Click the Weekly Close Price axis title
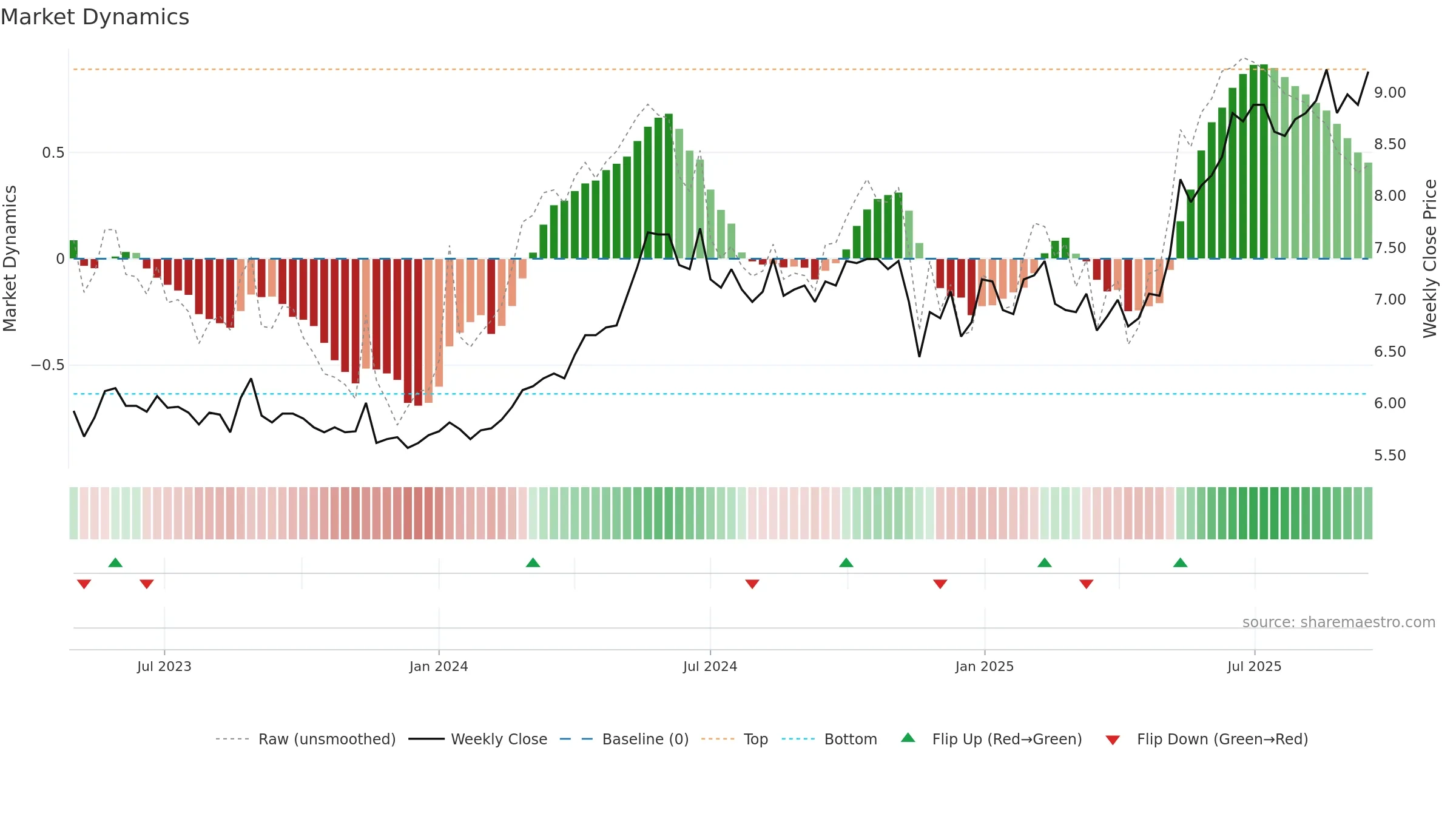Screen dimensions: 1456x819 pos(1430,258)
